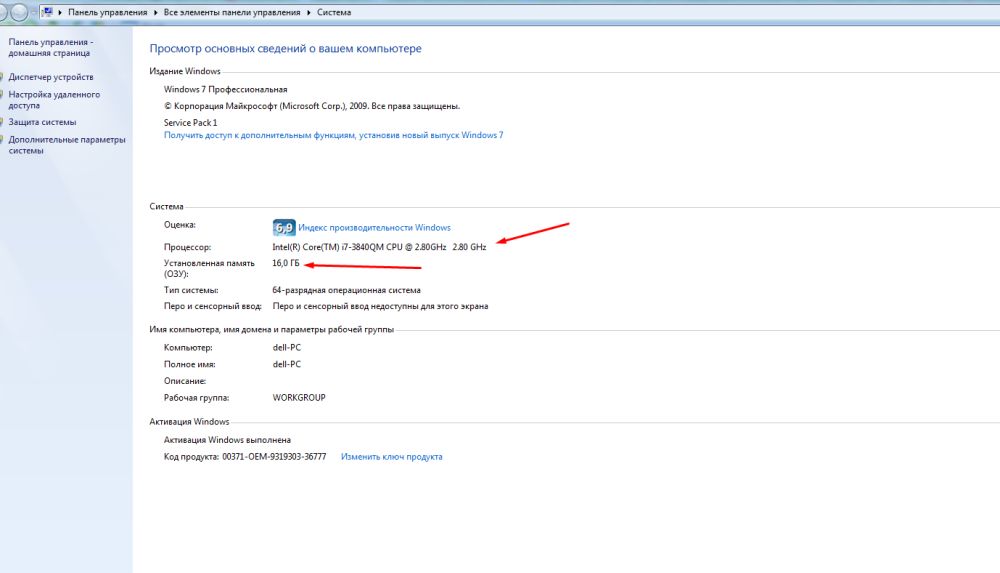Image resolution: width=1000 pixels, height=573 pixels.
Task: Click "dell-PC" next to "Компьютер:"
Action: pos(286,348)
